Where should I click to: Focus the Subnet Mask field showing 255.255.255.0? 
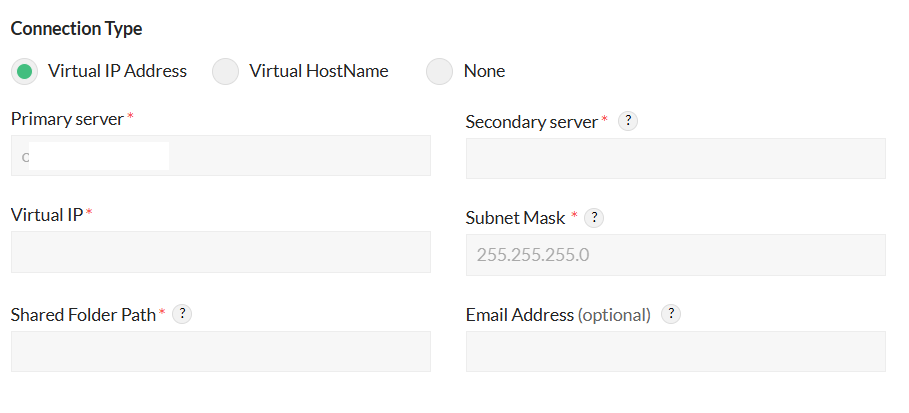pos(675,255)
